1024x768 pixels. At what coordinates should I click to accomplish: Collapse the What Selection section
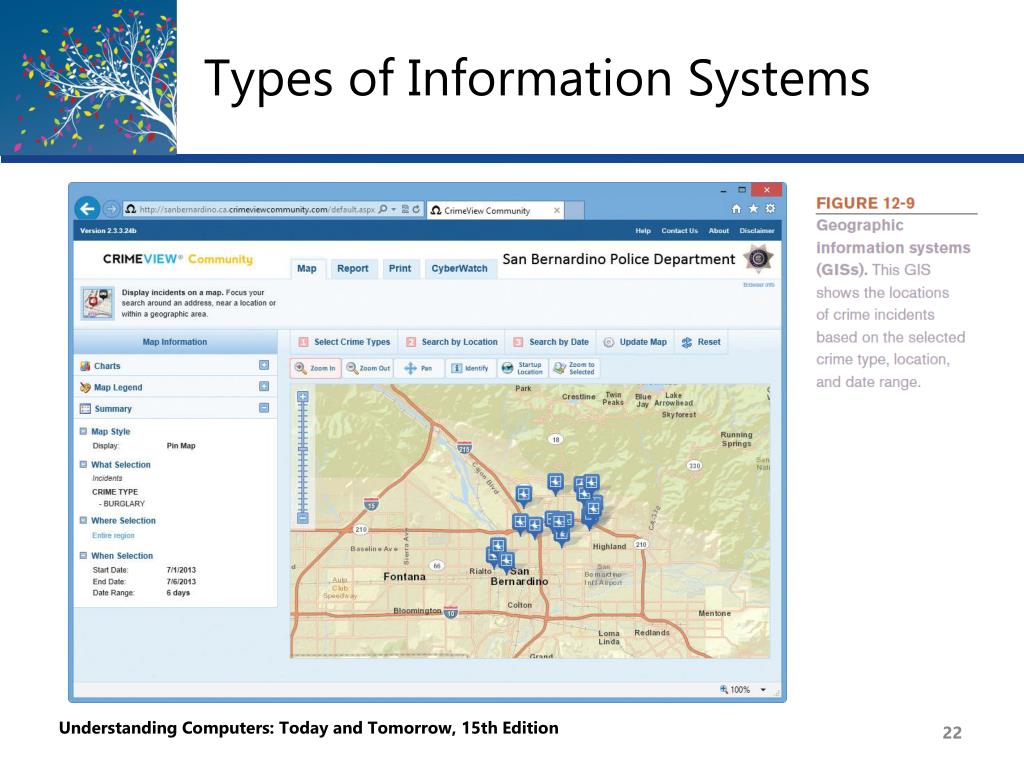[x=83, y=465]
